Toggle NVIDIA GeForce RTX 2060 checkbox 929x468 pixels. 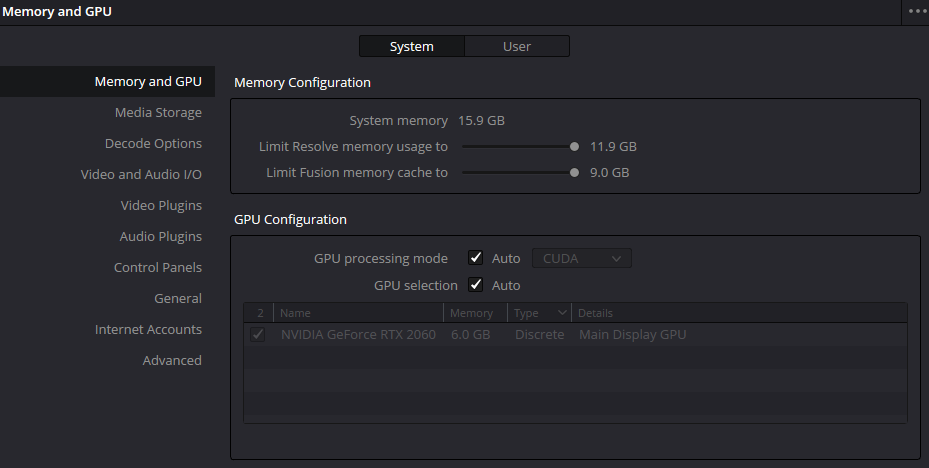point(258,334)
